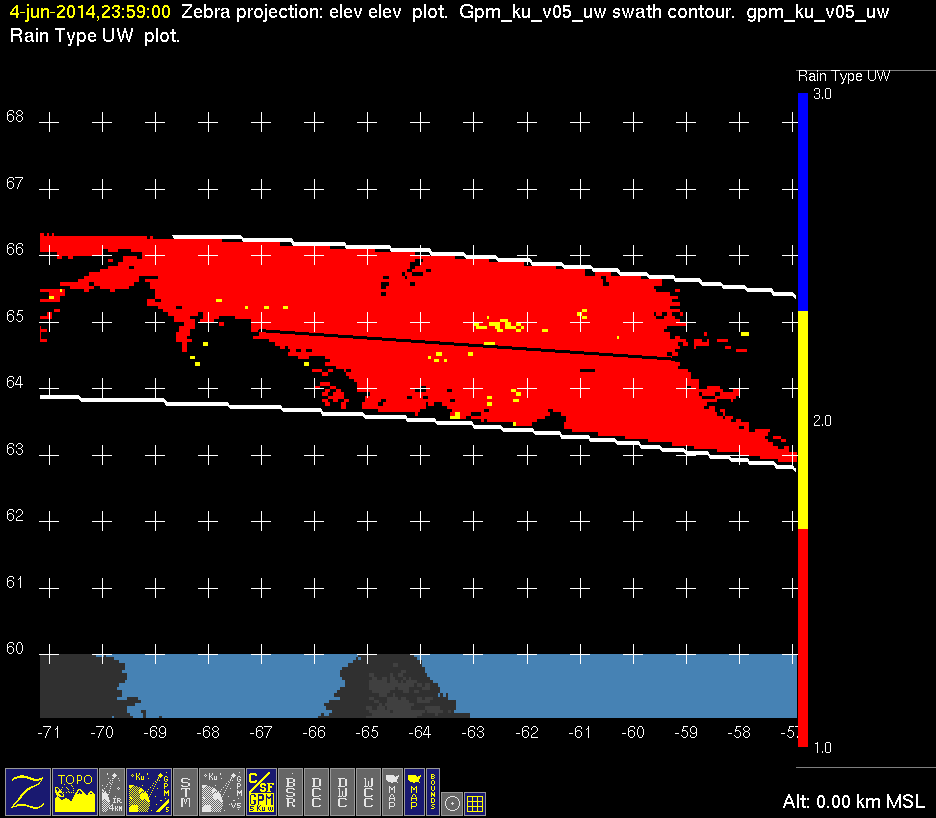936x818 pixels.
Task: Toggle the gray MAP overlay icon
Action: [x=392, y=792]
